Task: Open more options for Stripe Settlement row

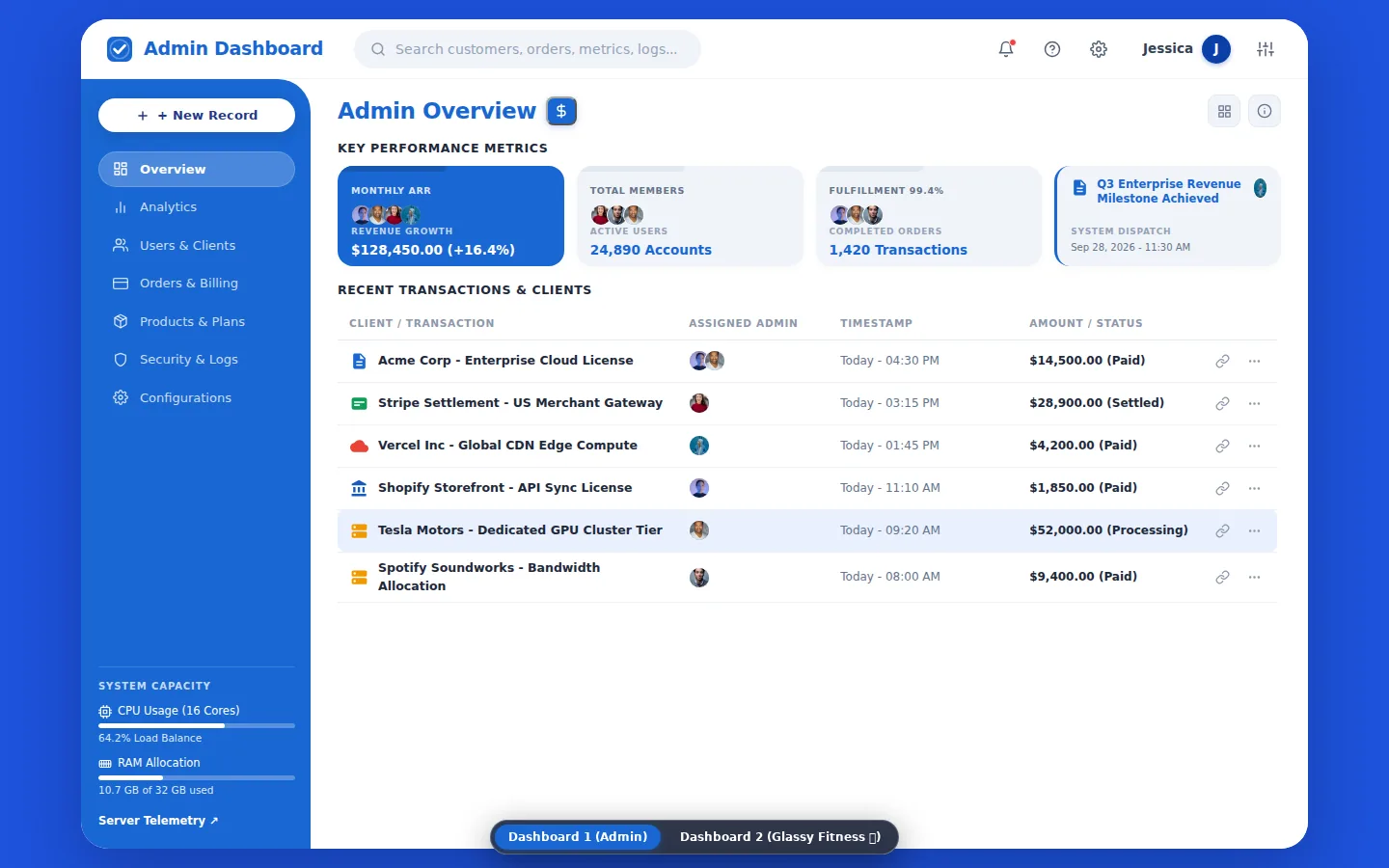Action: 1254,403
